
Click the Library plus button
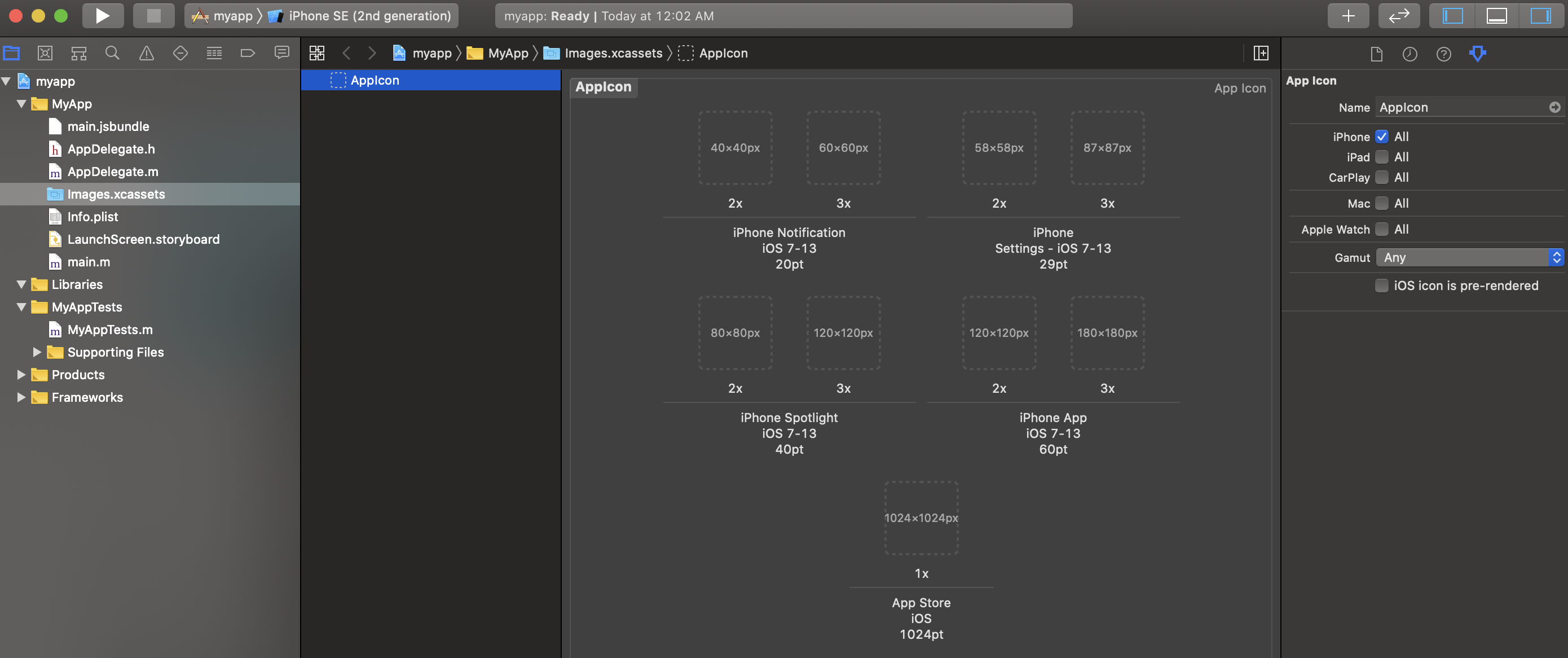tap(1347, 16)
